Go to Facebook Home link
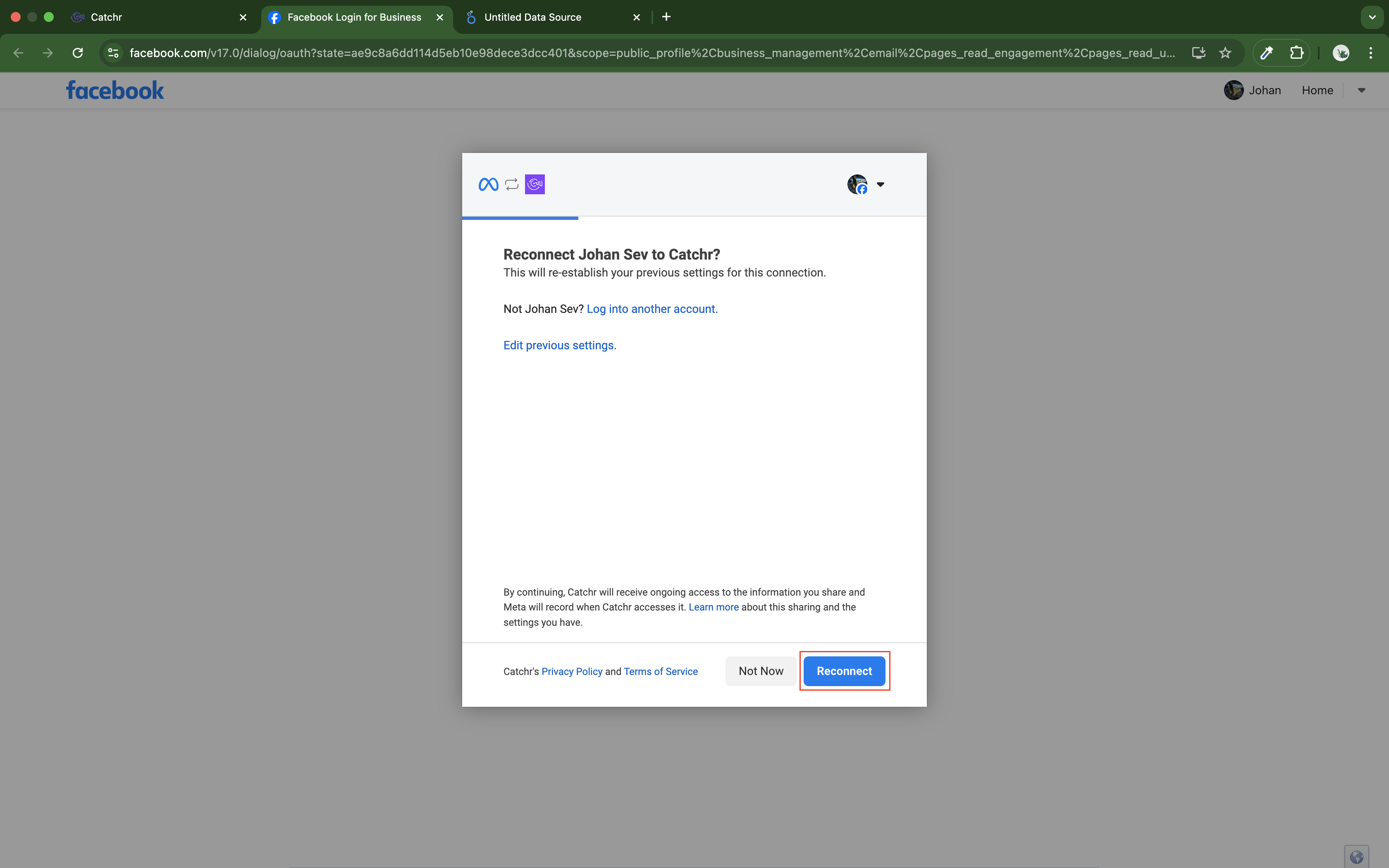Viewport: 1389px width, 868px height. point(1317,90)
